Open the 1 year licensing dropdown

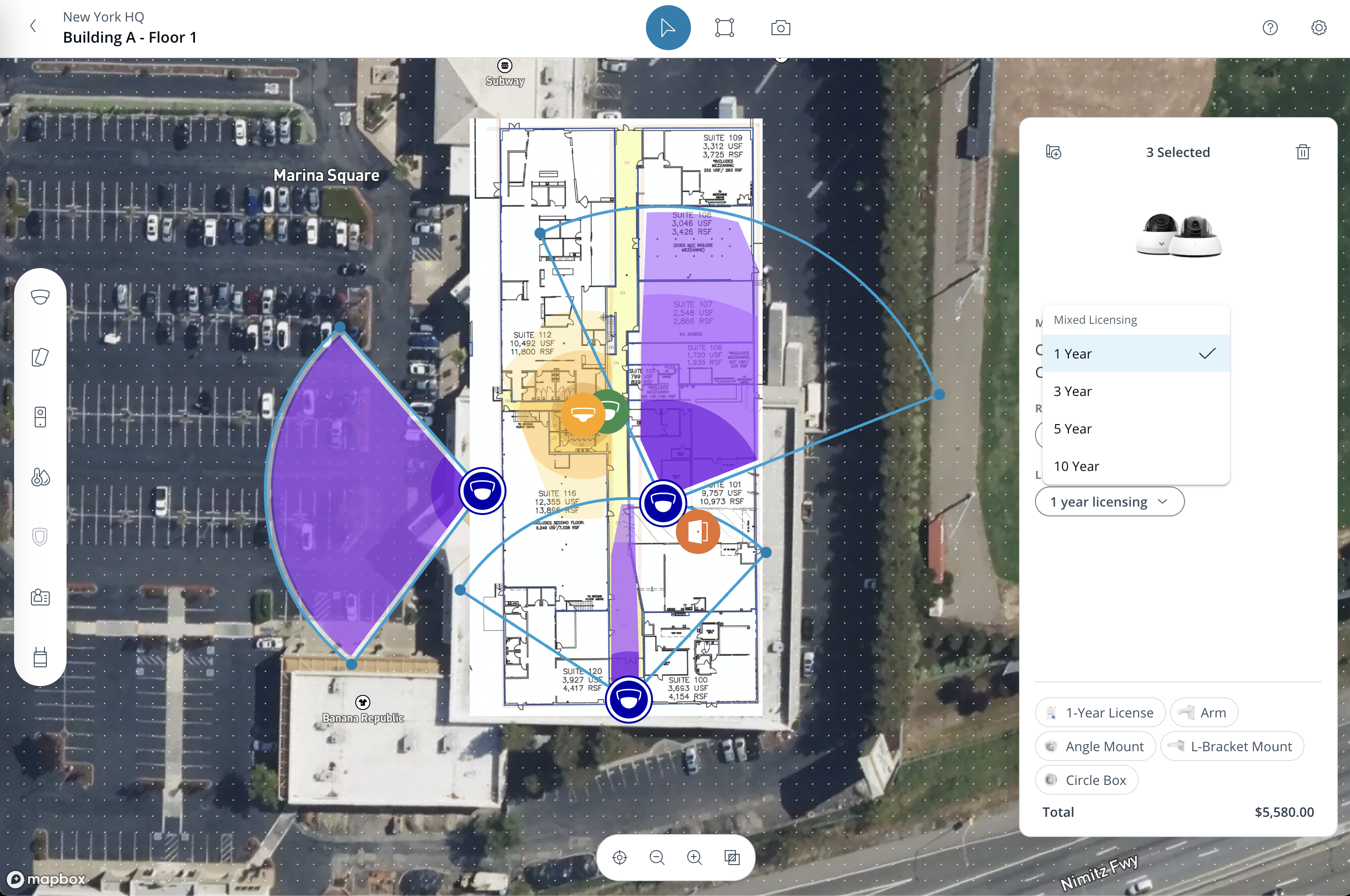1109,502
